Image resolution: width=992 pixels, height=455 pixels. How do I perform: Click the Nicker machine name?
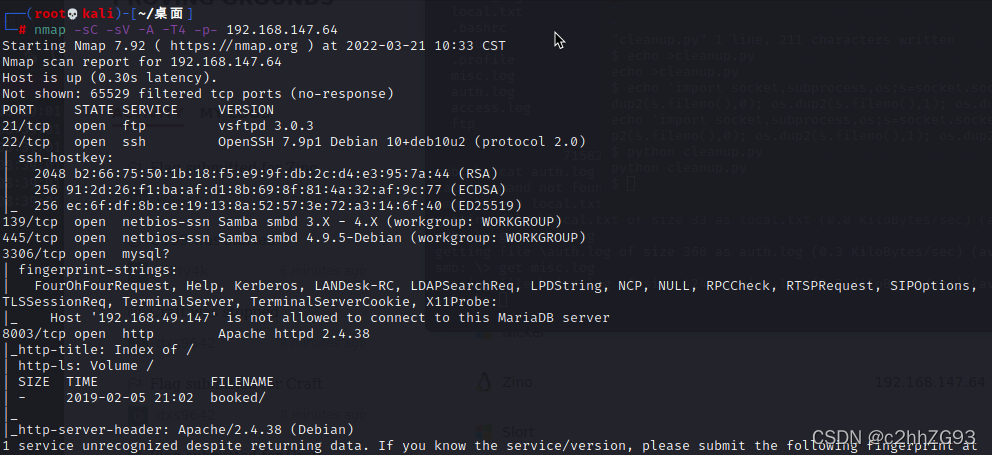pyautogui.click(x=523, y=332)
